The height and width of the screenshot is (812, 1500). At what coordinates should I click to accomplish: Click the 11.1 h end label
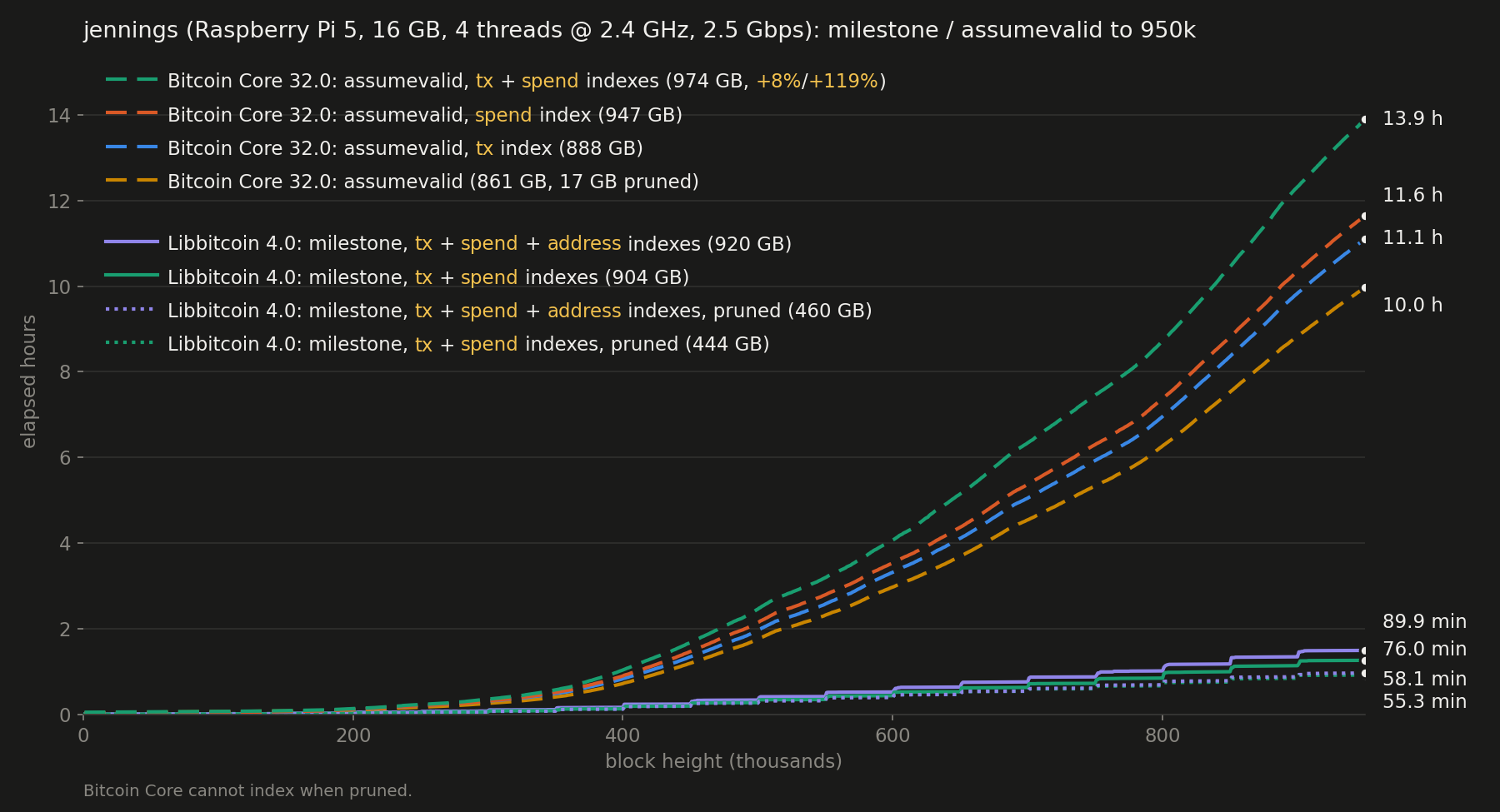click(x=1412, y=238)
